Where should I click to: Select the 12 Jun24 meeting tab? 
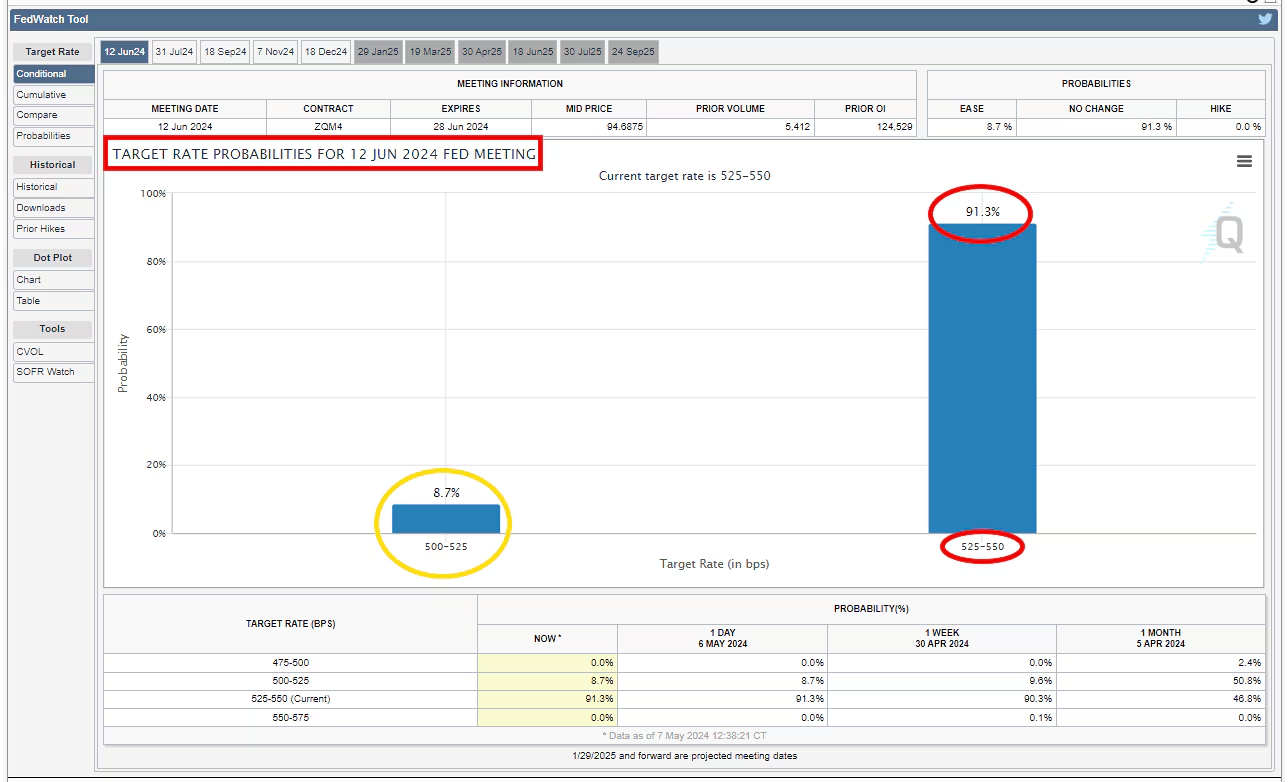pos(125,52)
